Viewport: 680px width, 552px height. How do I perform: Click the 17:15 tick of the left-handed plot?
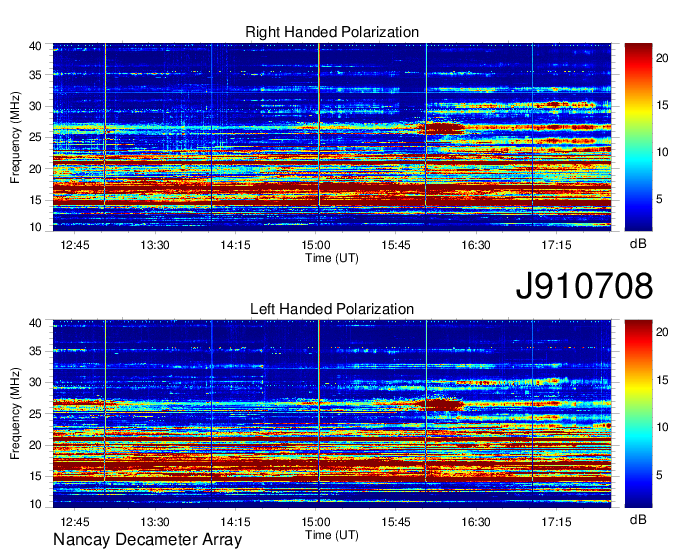(x=556, y=522)
